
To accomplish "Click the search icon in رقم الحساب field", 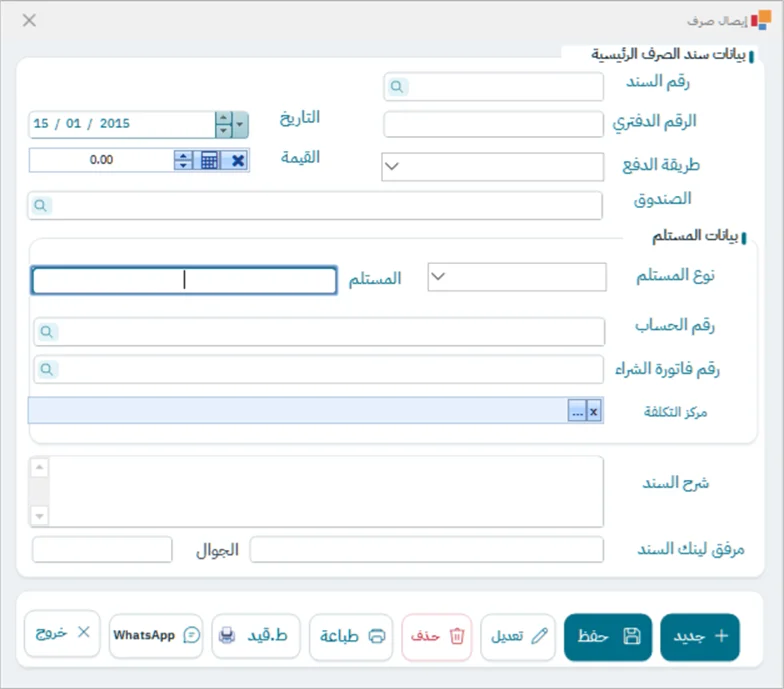I will [46, 332].
